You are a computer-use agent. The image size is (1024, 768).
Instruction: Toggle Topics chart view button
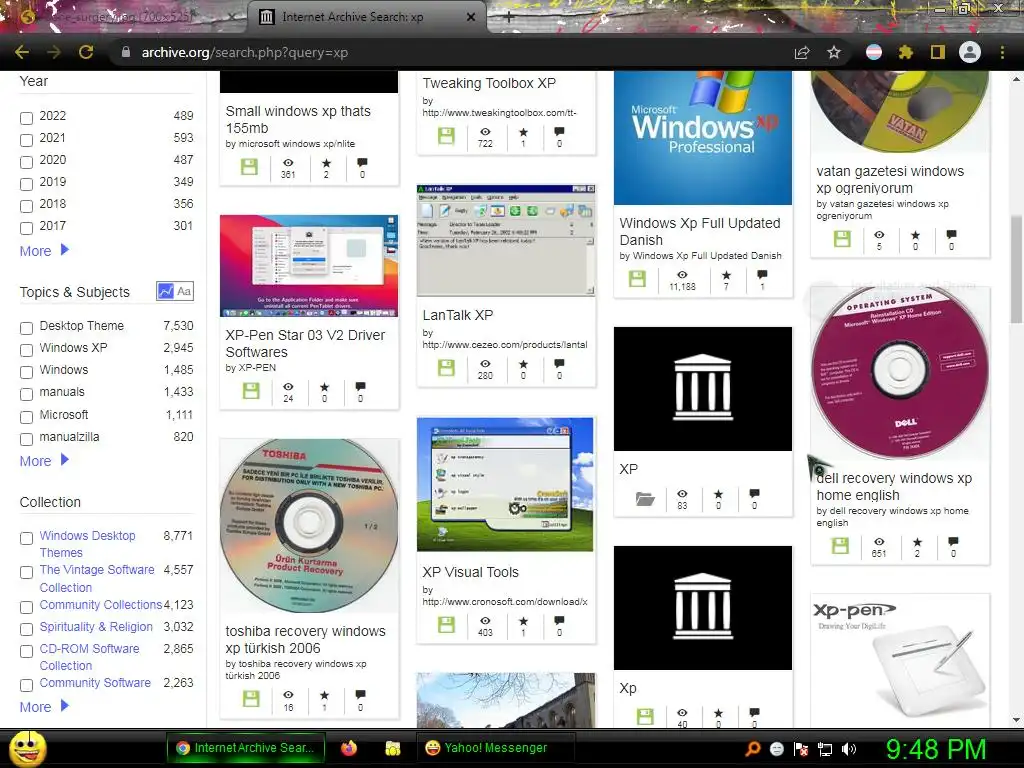[166, 291]
